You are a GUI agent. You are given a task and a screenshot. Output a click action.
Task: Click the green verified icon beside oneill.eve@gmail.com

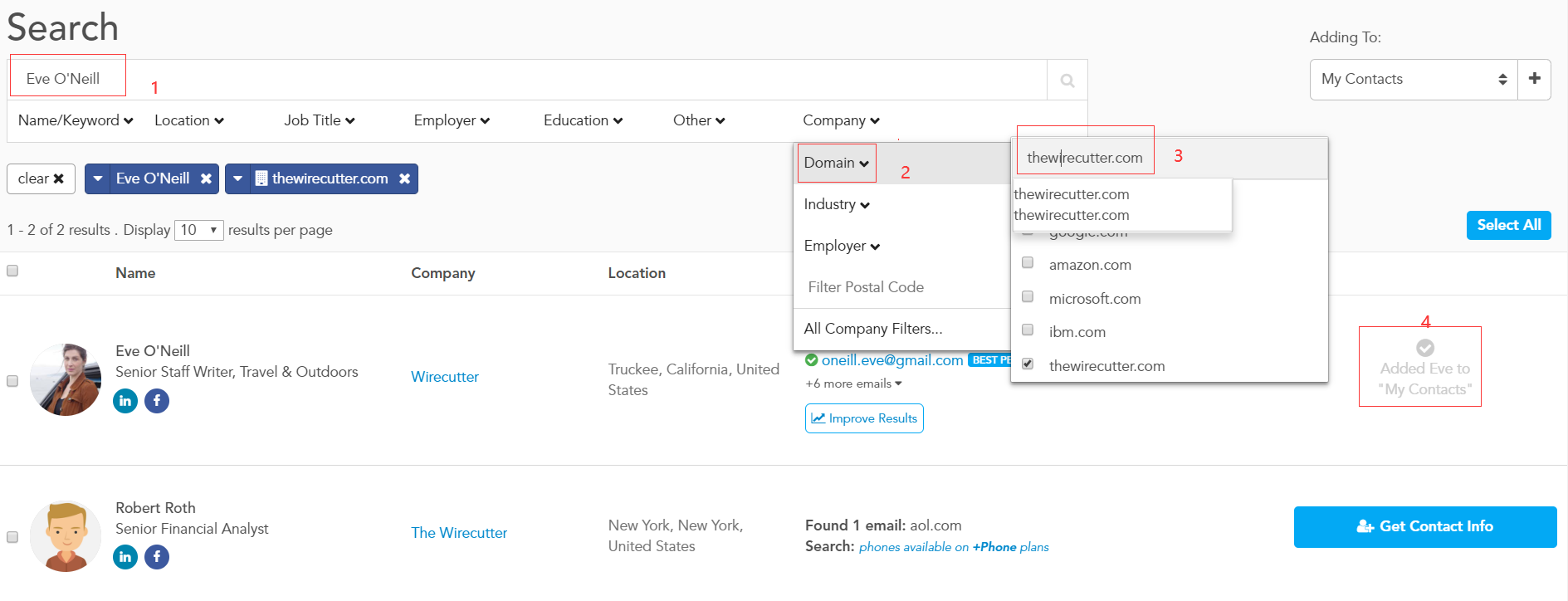[x=812, y=360]
